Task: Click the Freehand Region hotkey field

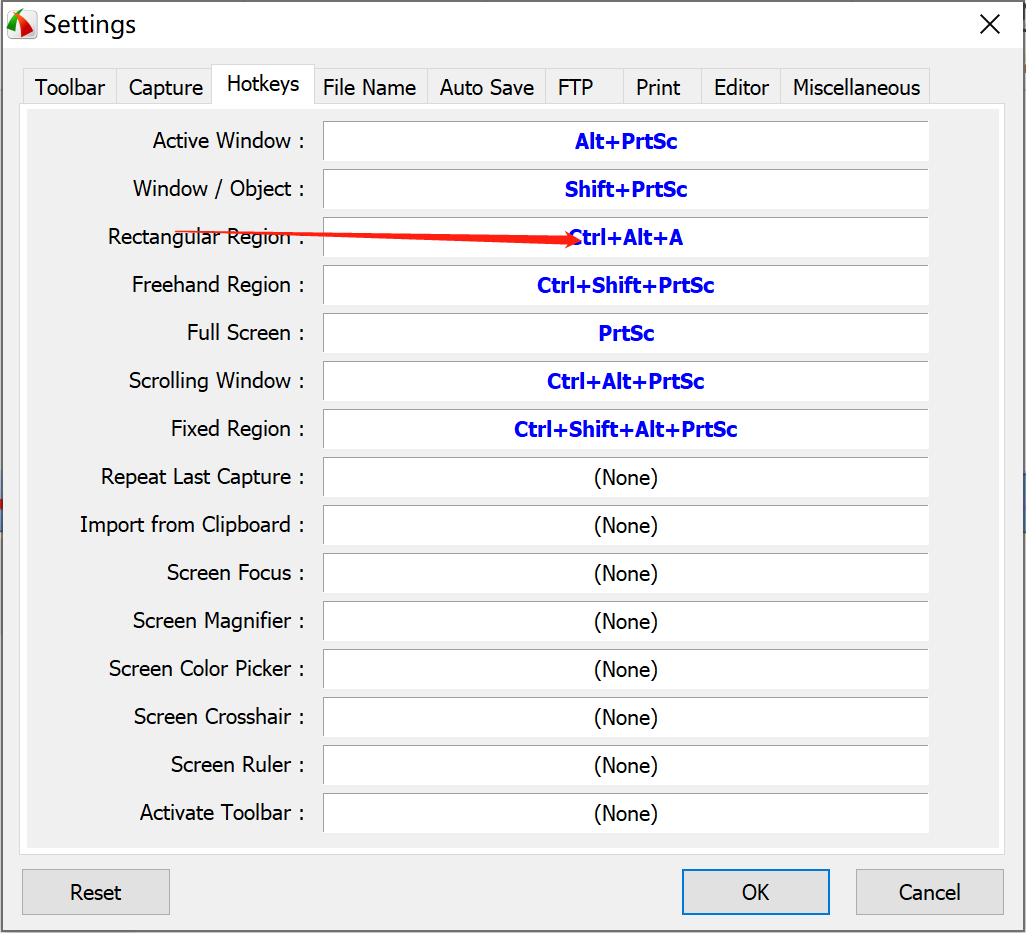Action: pyautogui.click(x=626, y=285)
